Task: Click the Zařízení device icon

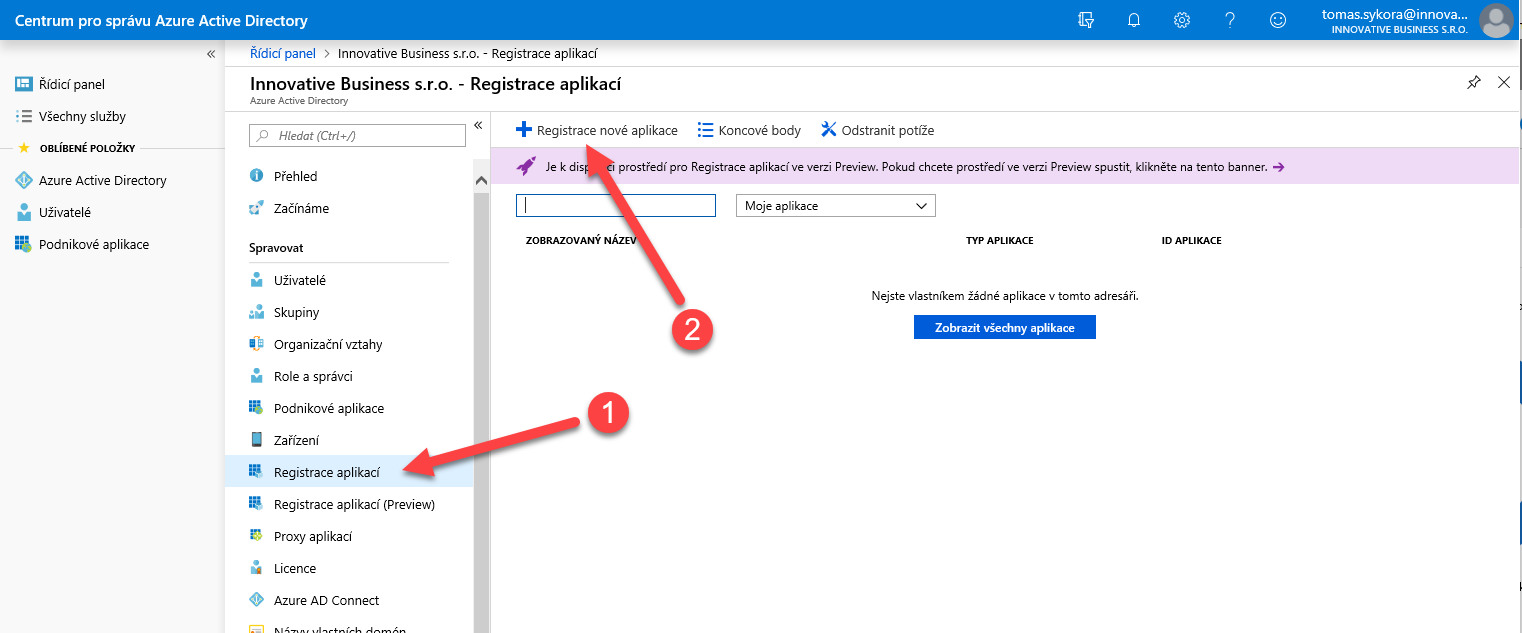Action: coord(256,440)
